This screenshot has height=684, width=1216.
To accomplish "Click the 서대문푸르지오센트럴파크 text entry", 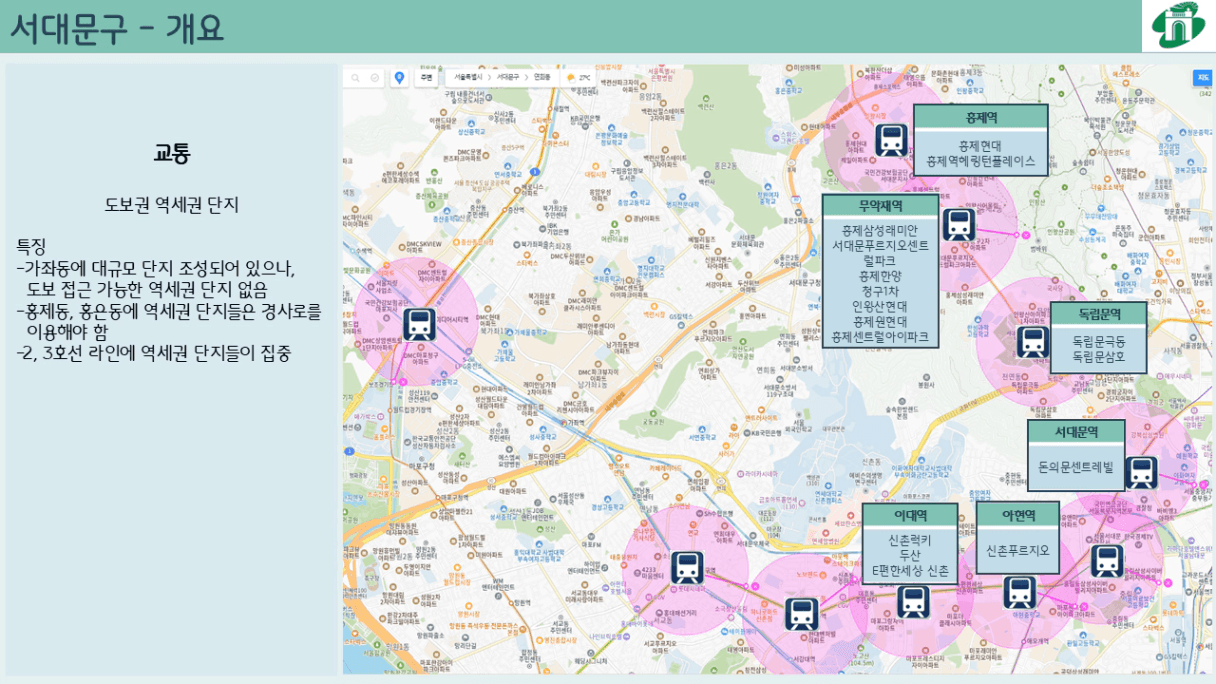I will 880,253.
